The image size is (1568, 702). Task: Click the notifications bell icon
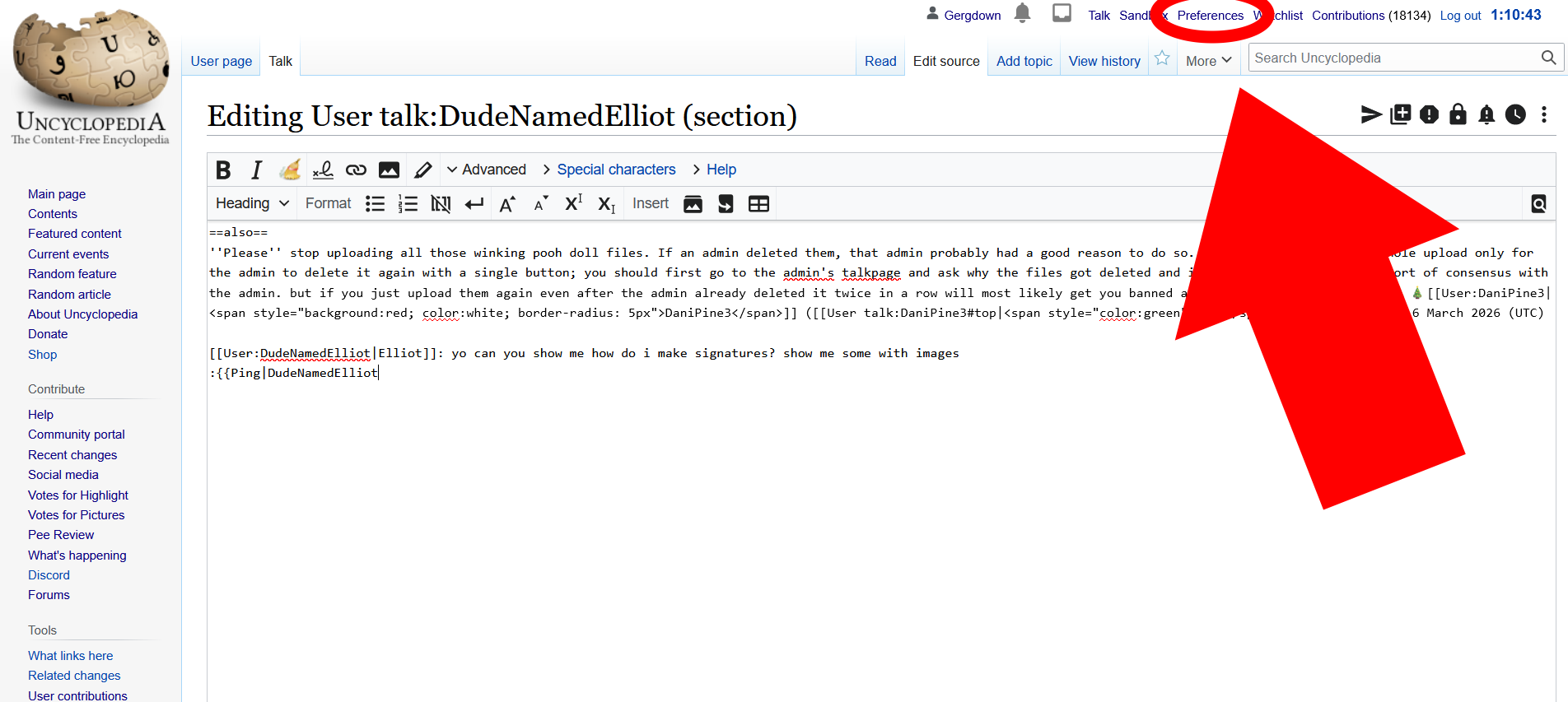click(x=1022, y=13)
